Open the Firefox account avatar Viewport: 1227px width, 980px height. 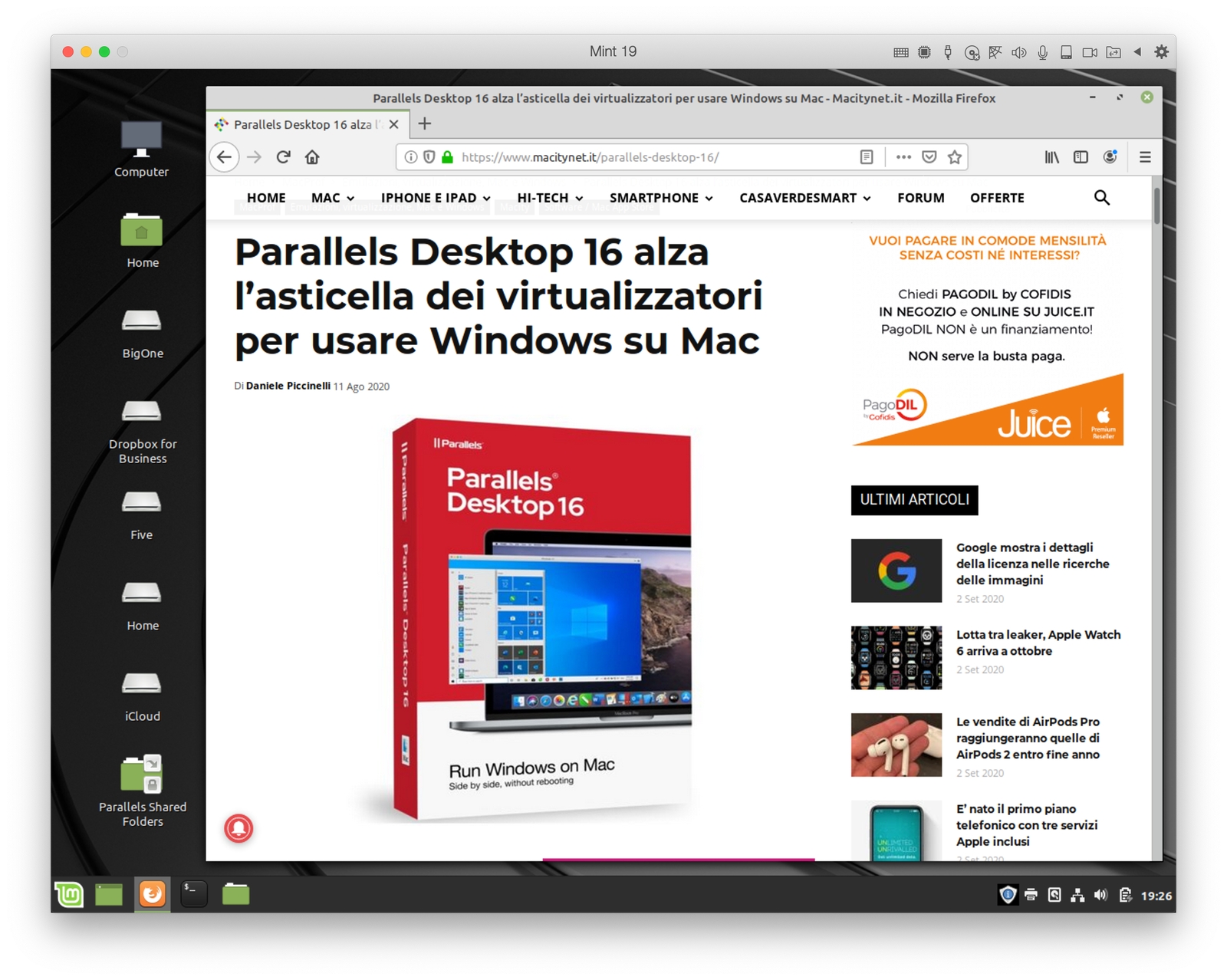(1110, 156)
